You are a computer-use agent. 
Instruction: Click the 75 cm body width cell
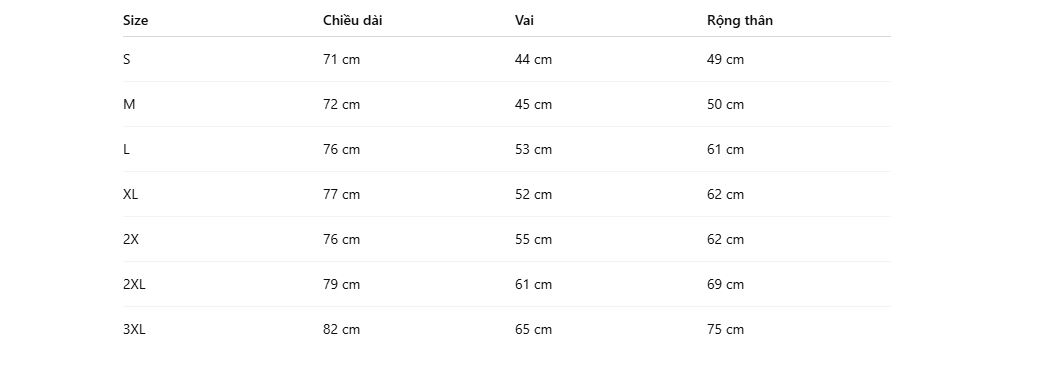[x=725, y=330]
